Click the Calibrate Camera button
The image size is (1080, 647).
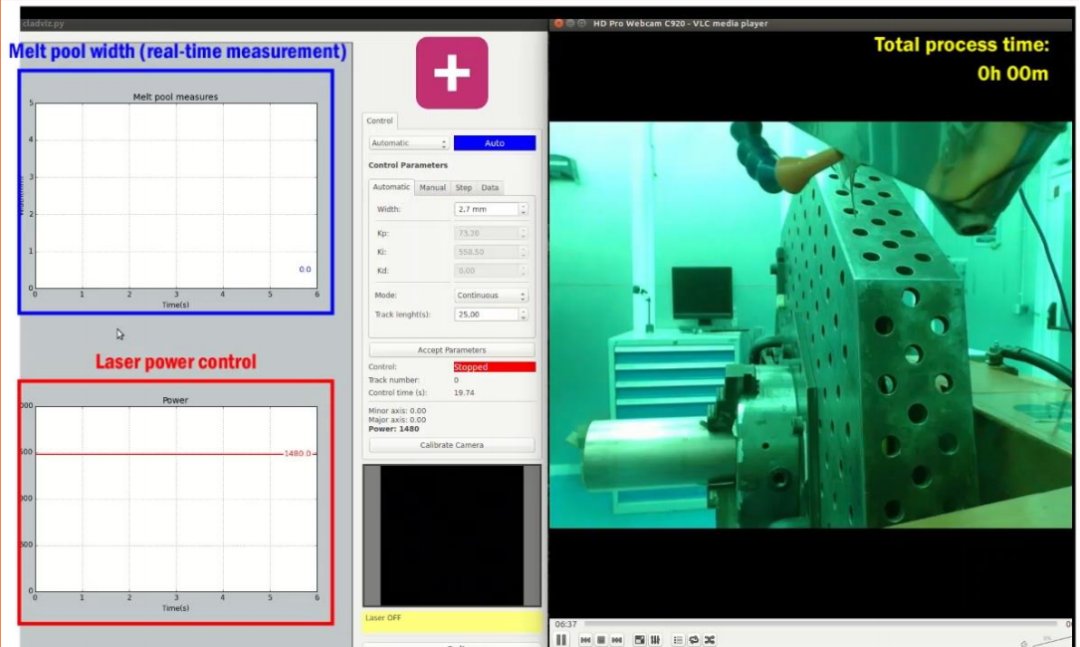click(452, 445)
